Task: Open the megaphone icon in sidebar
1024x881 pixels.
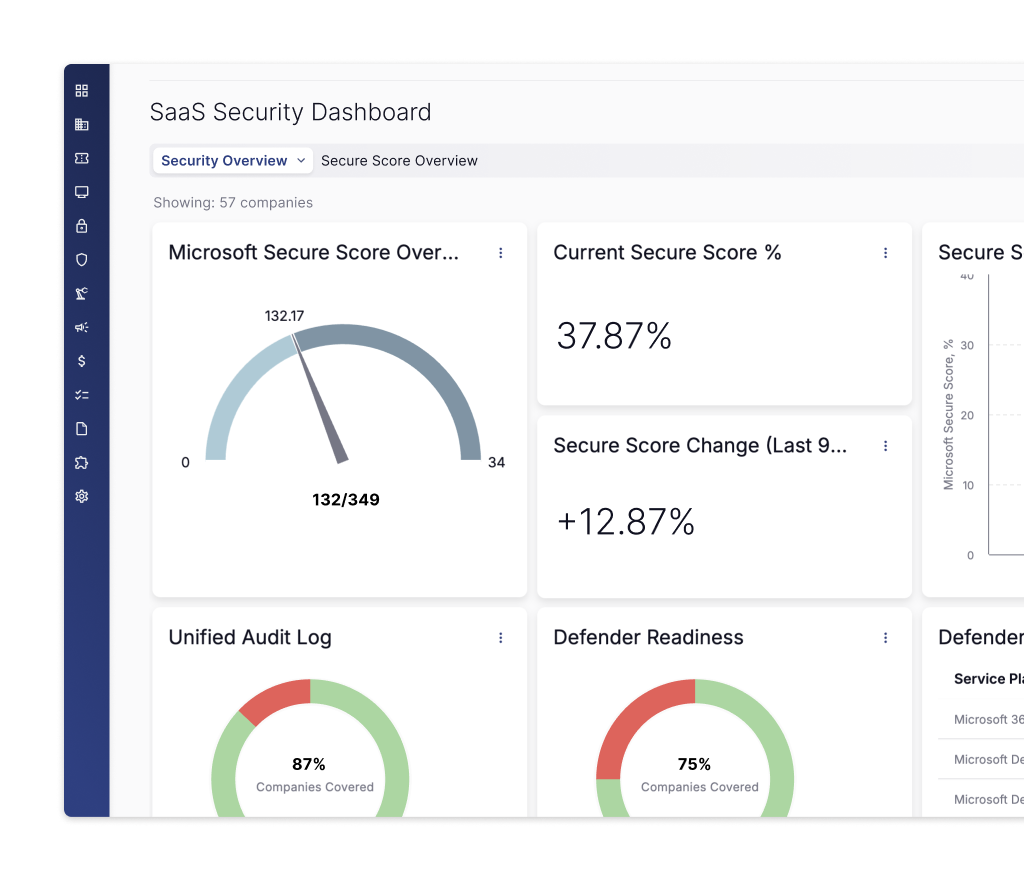Action: 82,327
